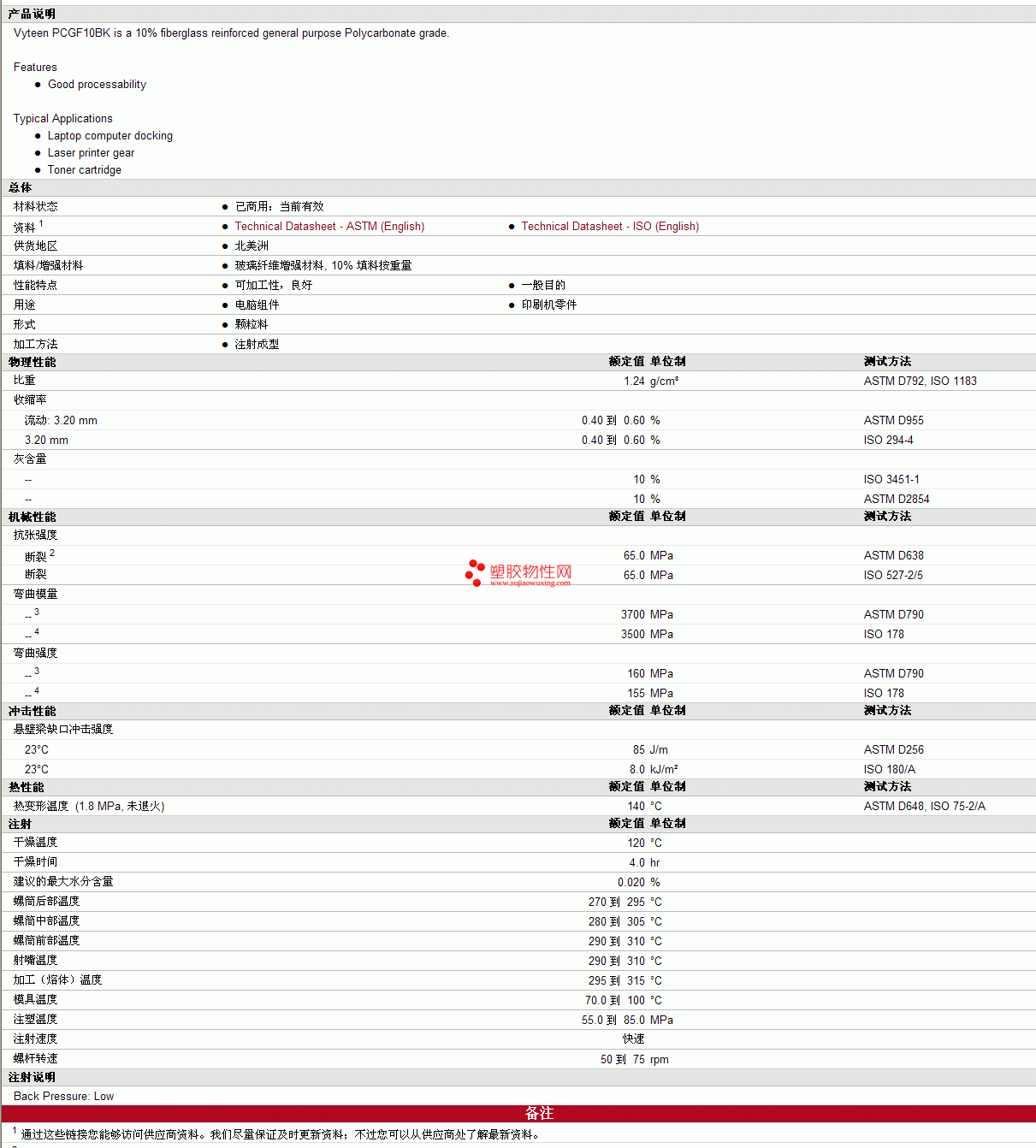Click the ASTM D955 test method
Screen dimensions: 1036x1148
[894, 421]
